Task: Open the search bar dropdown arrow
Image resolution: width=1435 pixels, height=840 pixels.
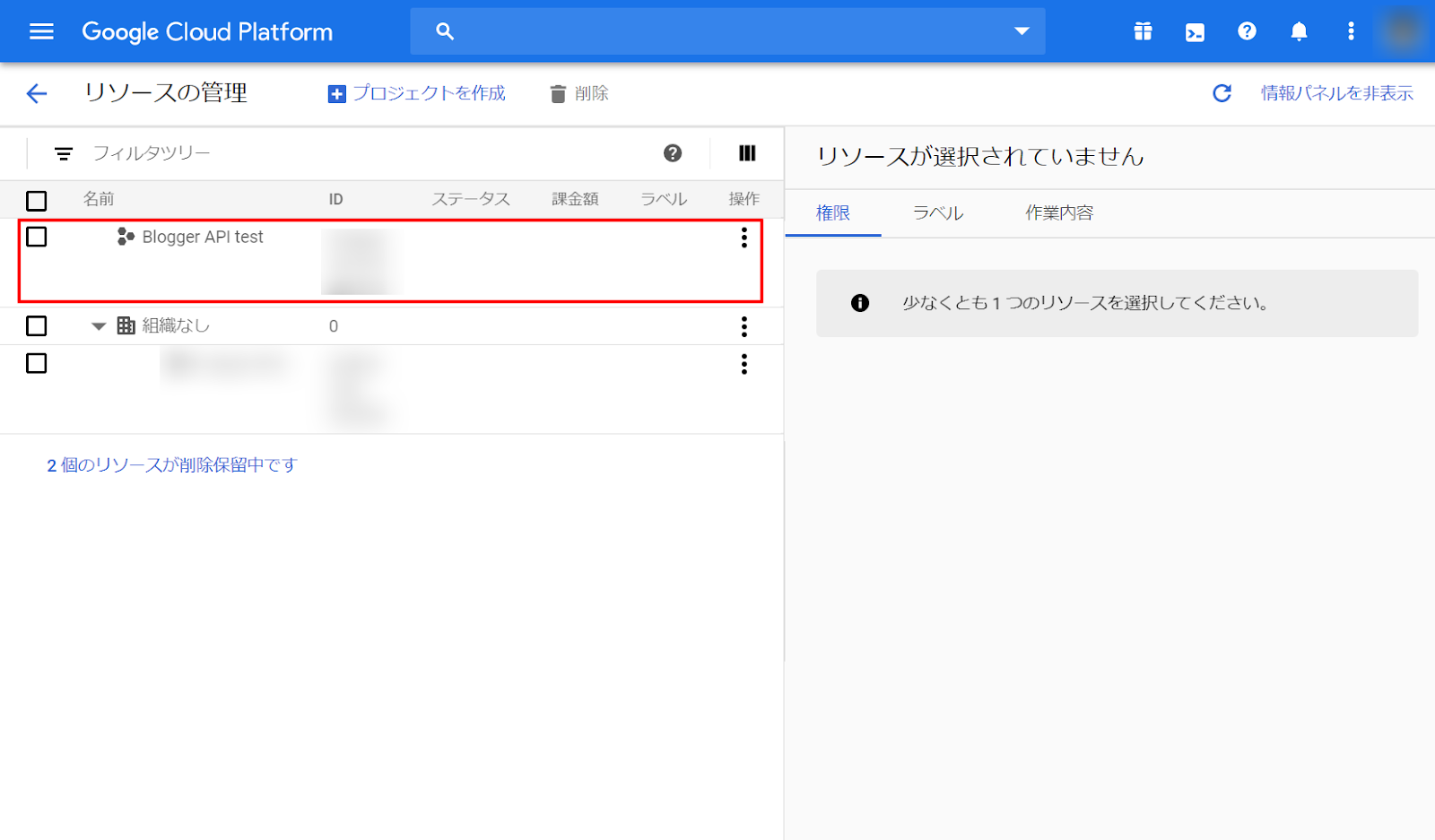Action: click(x=1022, y=31)
